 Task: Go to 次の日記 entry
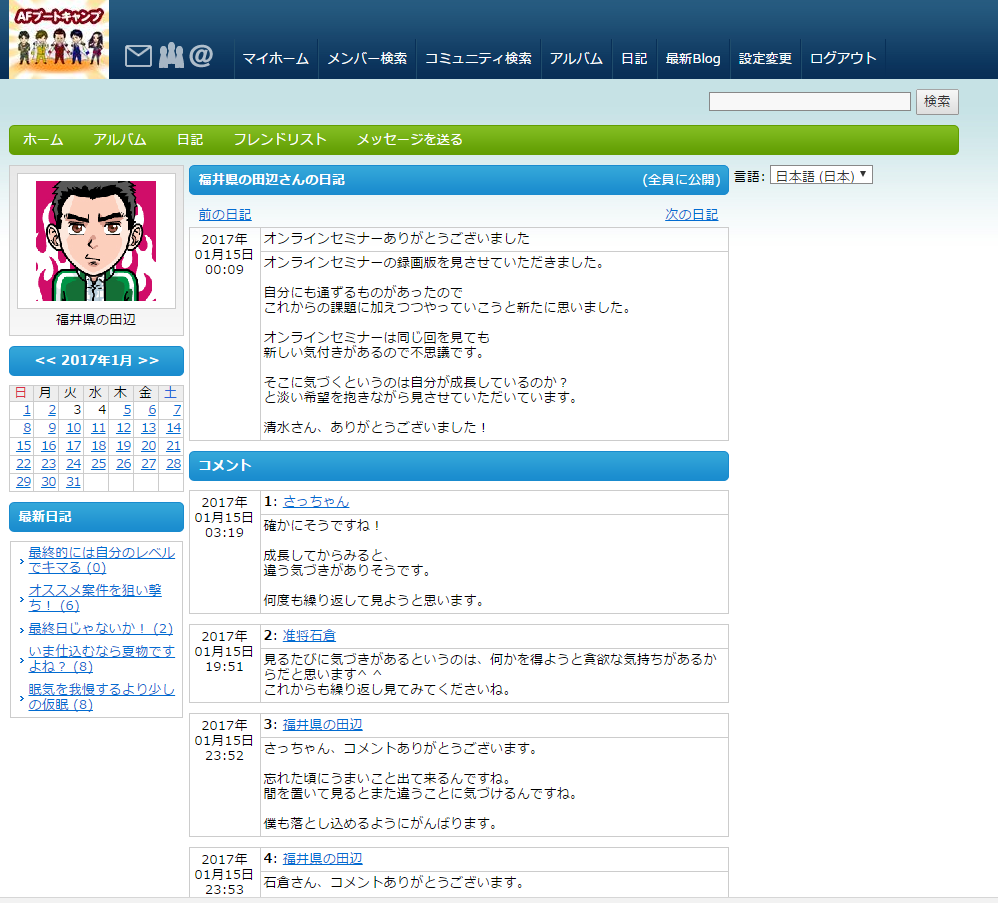pos(691,215)
